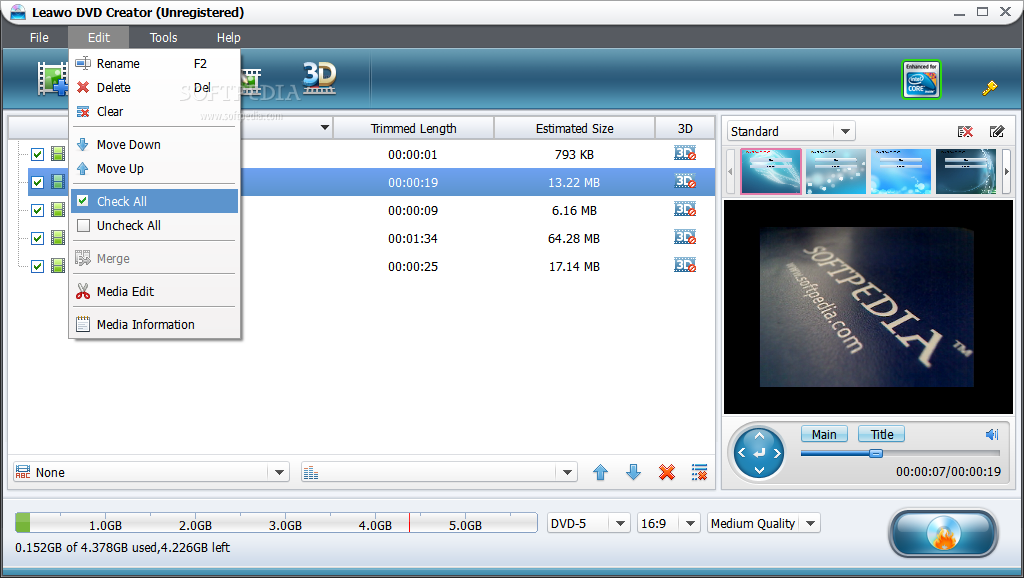This screenshot has width=1024, height=578.
Task: Open Media Information from the Edit menu
Action: pos(154,325)
